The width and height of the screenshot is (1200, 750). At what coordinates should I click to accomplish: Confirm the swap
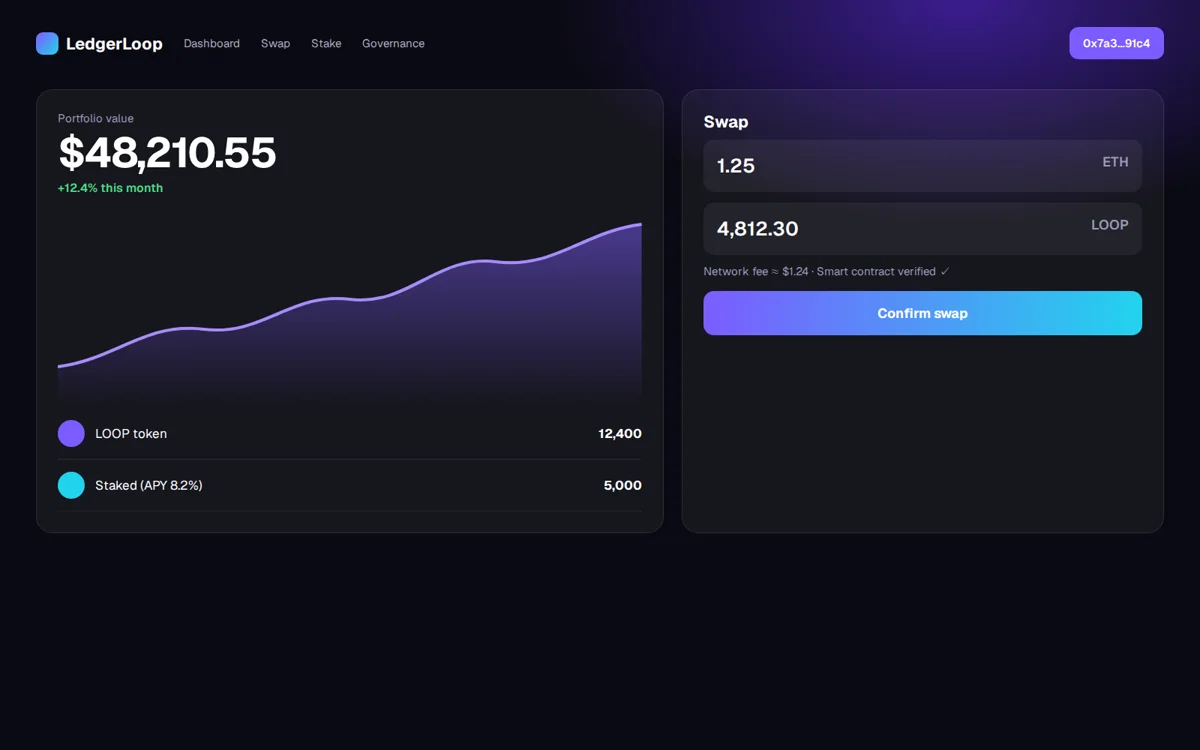click(922, 313)
